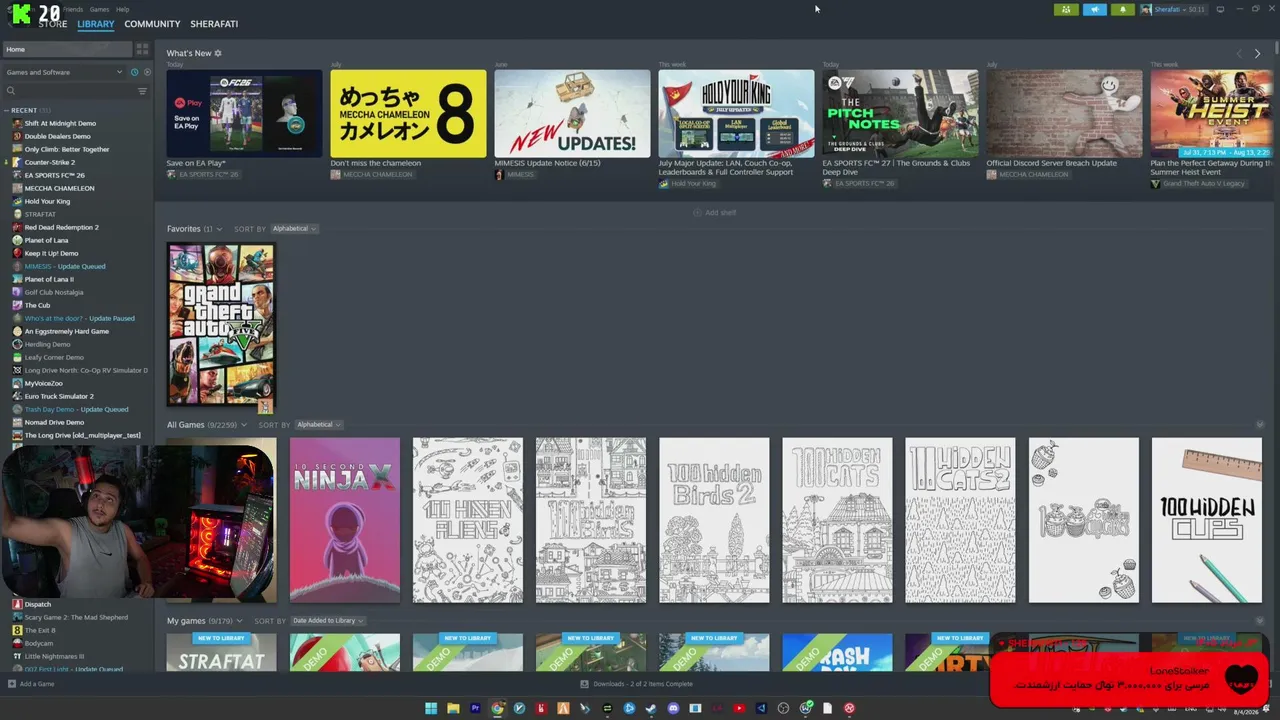Change Favorites sort from Alphabetical
This screenshot has height=720, width=1280.
[294, 229]
